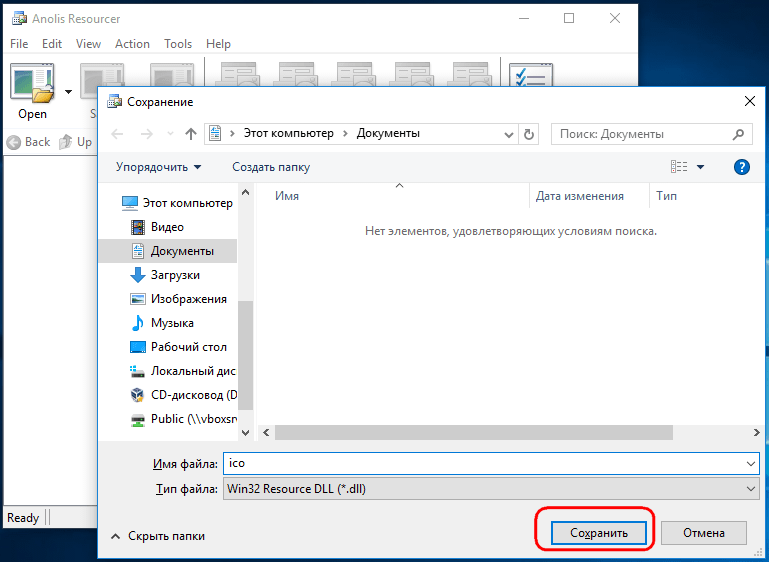Expand the address bar history dropdown
Screen dimensions: 769x562
[509, 134]
